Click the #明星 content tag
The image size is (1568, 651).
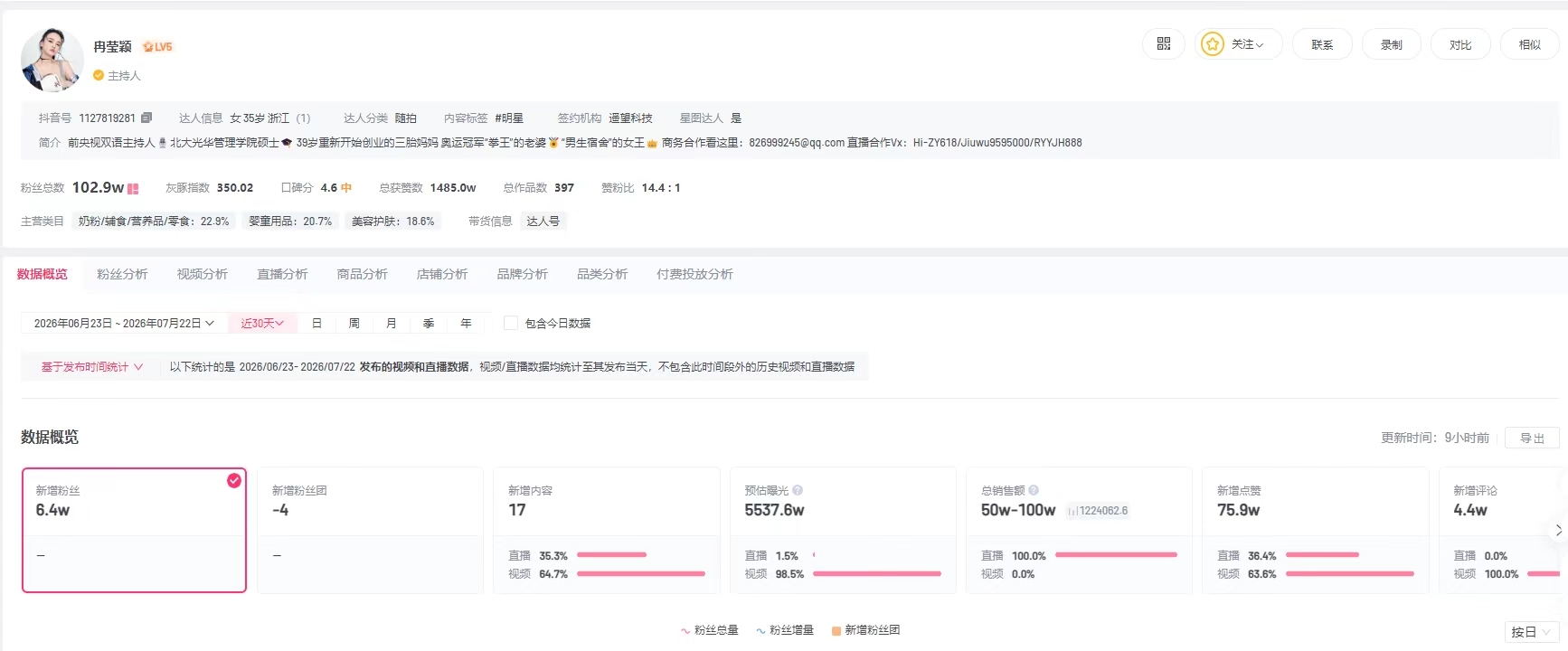pos(509,118)
